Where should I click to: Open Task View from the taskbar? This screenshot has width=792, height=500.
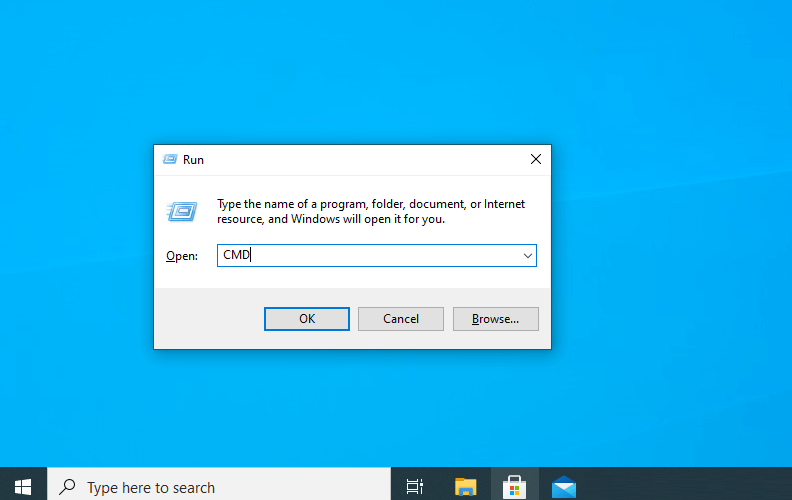coord(415,487)
